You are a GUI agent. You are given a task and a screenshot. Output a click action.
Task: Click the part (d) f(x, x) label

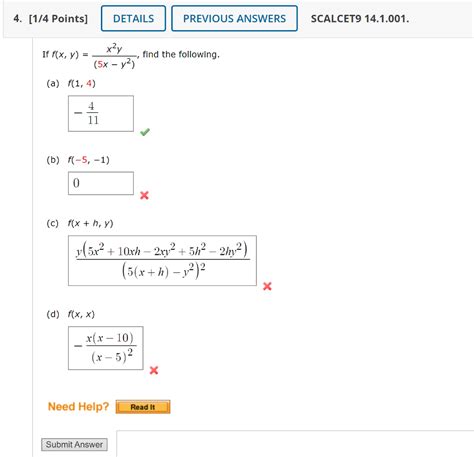coord(81,314)
